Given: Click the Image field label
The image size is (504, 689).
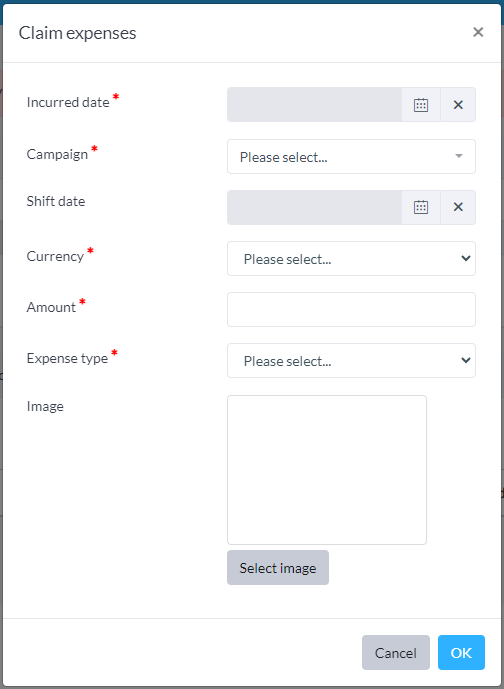Looking at the screenshot, I should tap(45, 406).
